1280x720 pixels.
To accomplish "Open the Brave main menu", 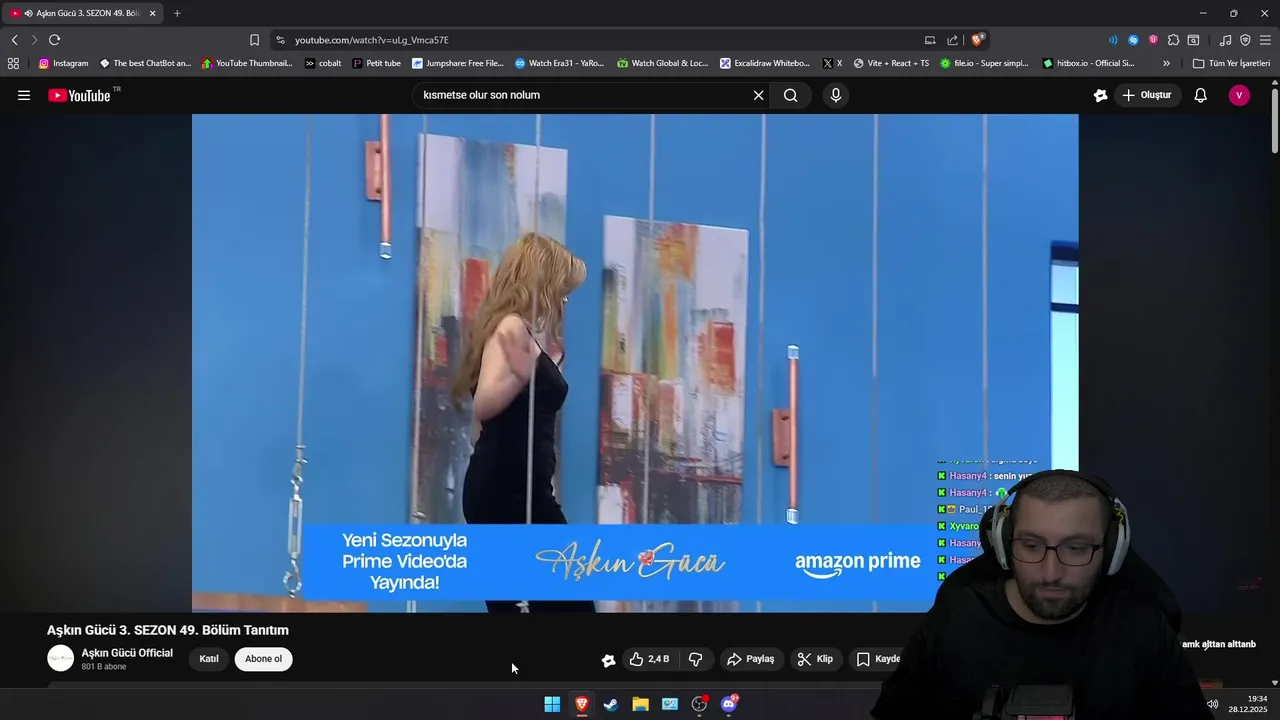I will point(1265,40).
